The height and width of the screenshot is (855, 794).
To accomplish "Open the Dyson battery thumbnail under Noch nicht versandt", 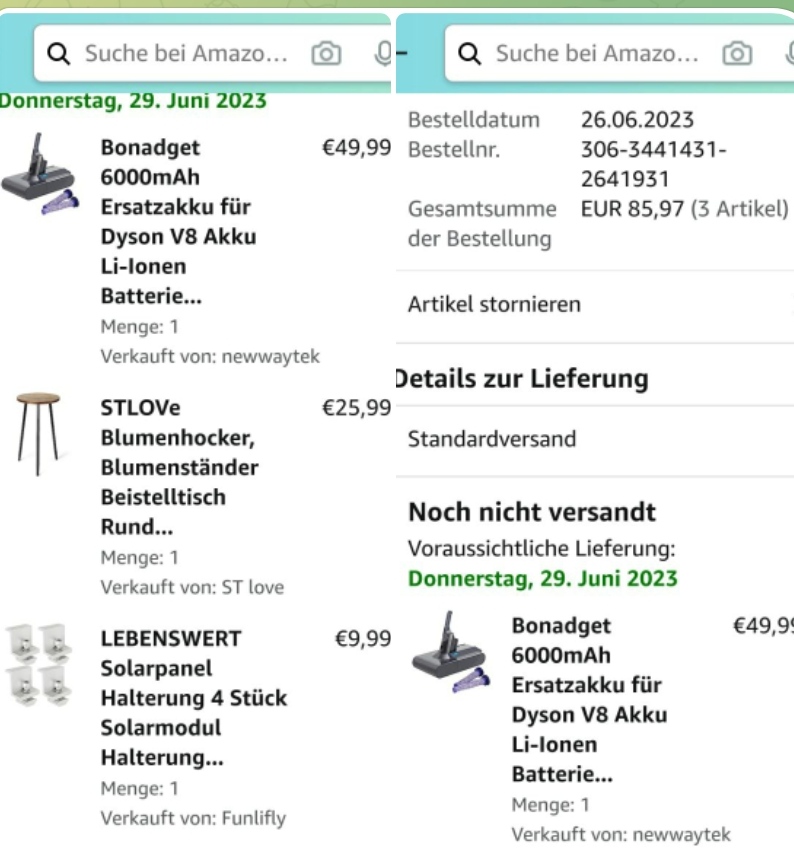I will coord(449,652).
